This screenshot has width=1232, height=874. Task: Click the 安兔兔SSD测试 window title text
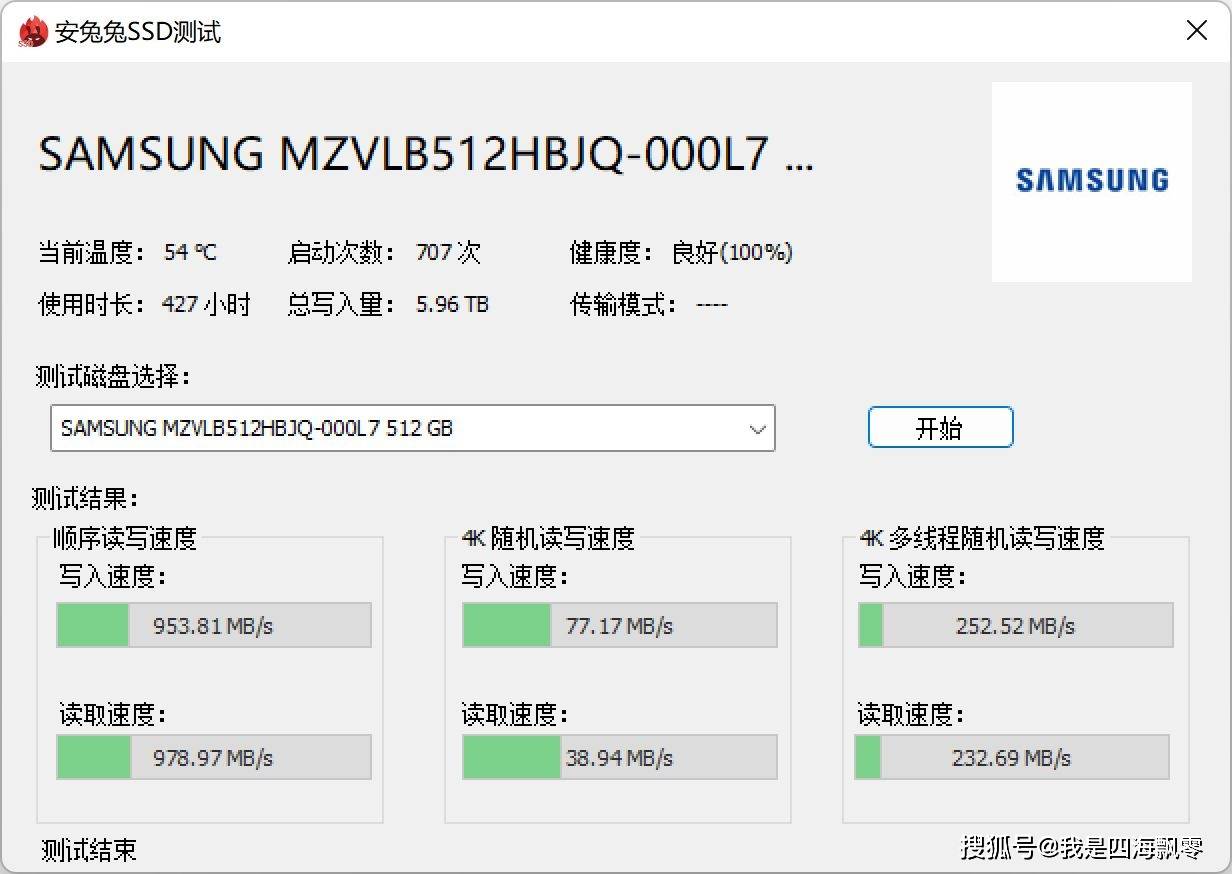coord(138,32)
